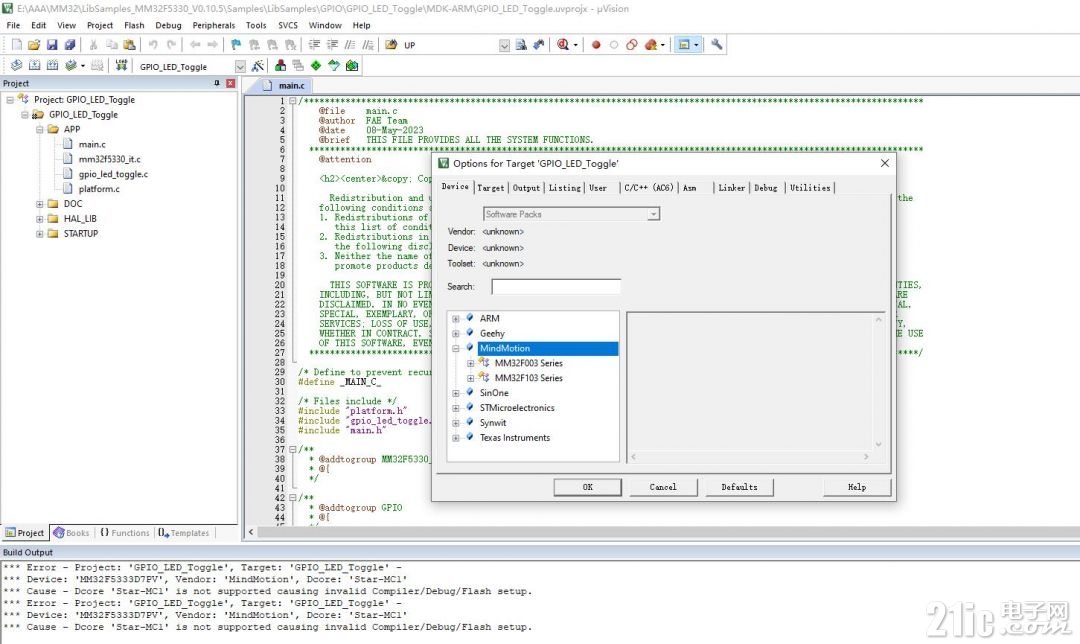Click Cancel in the Options dialog
The width and height of the screenshot is (1080, 644).
pyautogui.click(x=663, y=487)
